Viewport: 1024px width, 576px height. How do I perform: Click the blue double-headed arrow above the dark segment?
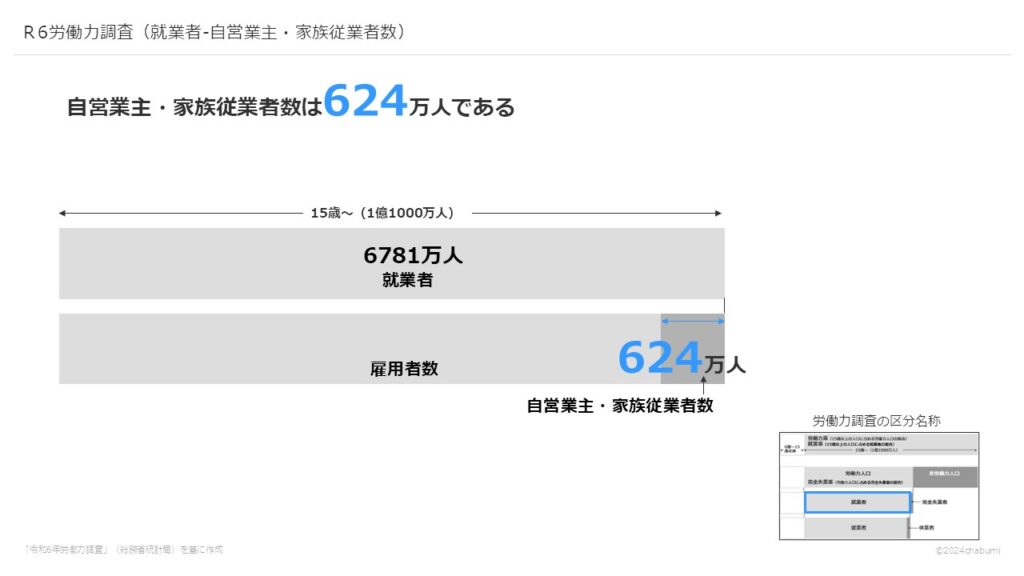(692, 321)
